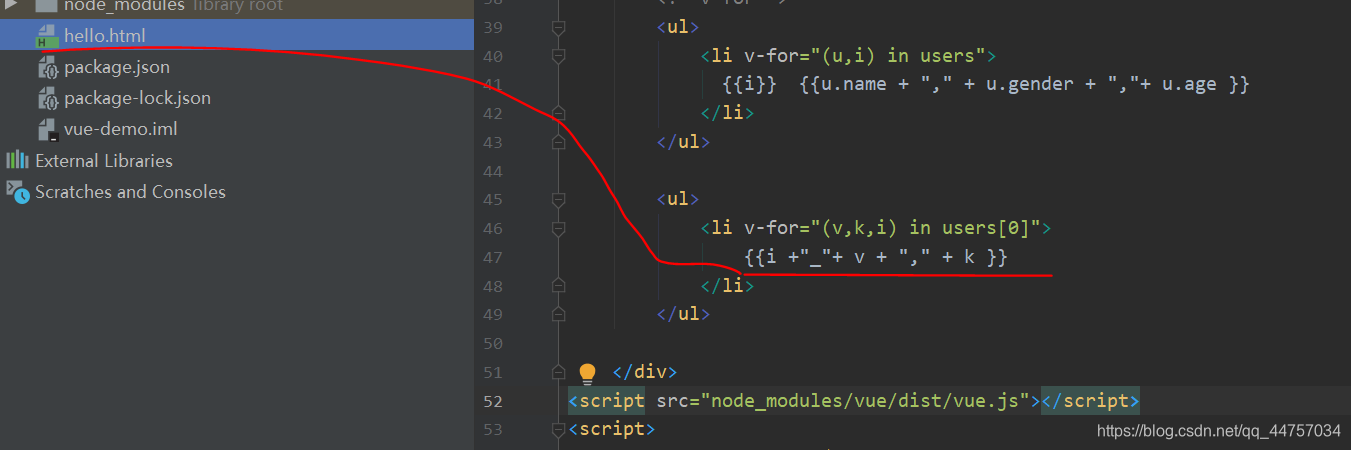This screenshot has height=450, width=1351.
Task: Click the fold end marker on line 49
Action: pyautogui.click(x=558, y=314)
